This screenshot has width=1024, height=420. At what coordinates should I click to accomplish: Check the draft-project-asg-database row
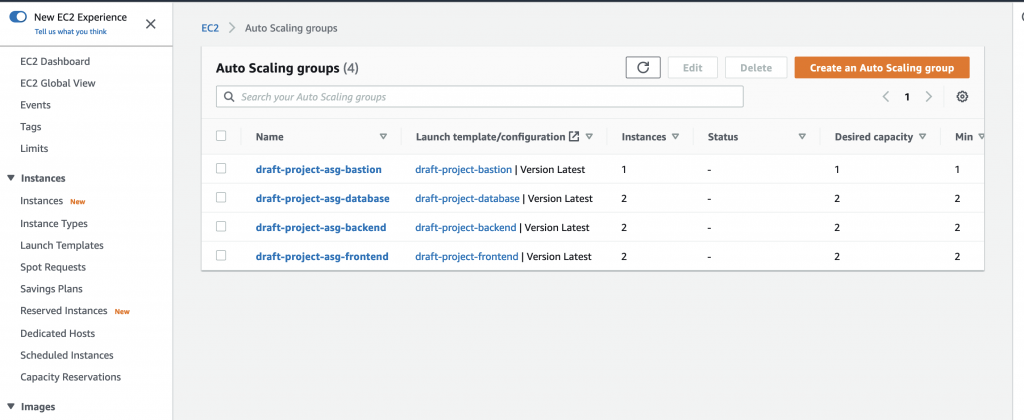pyautogui.click(x=221, y=197)
